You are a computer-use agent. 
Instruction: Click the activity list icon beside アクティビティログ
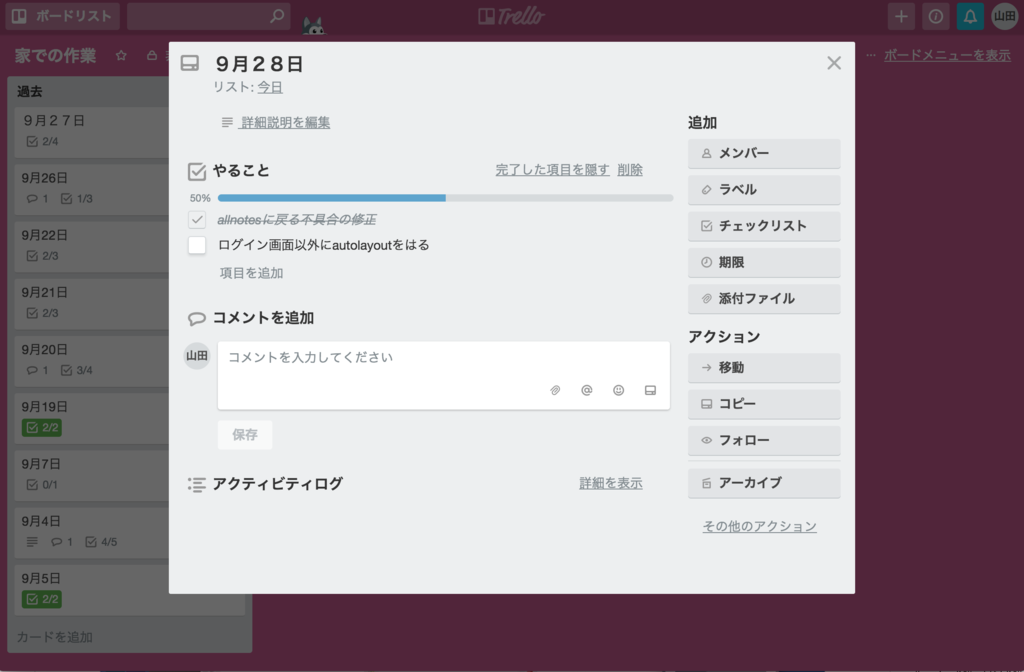pyautogui.click(x=197, y=485)
